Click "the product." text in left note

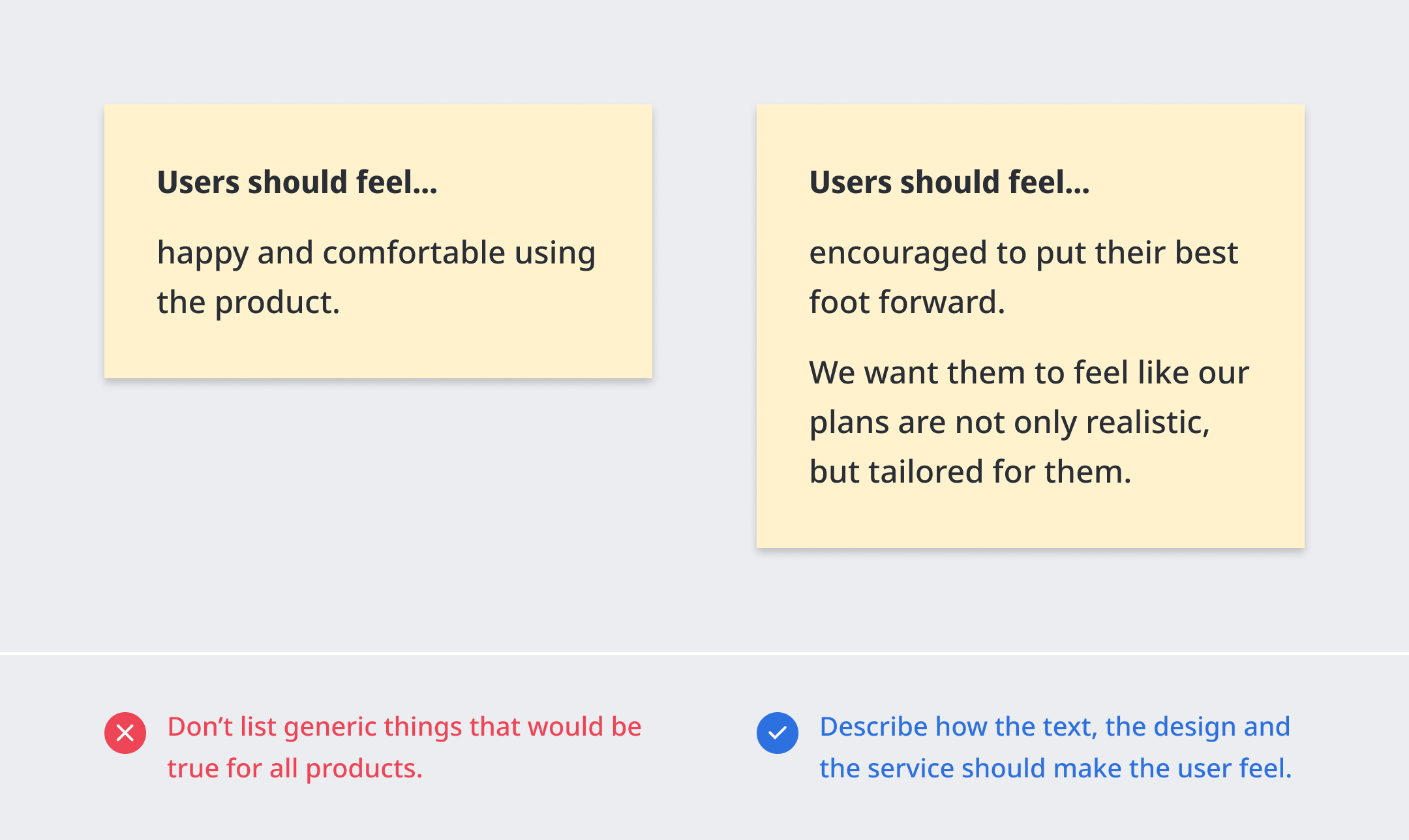coord(249,303)
